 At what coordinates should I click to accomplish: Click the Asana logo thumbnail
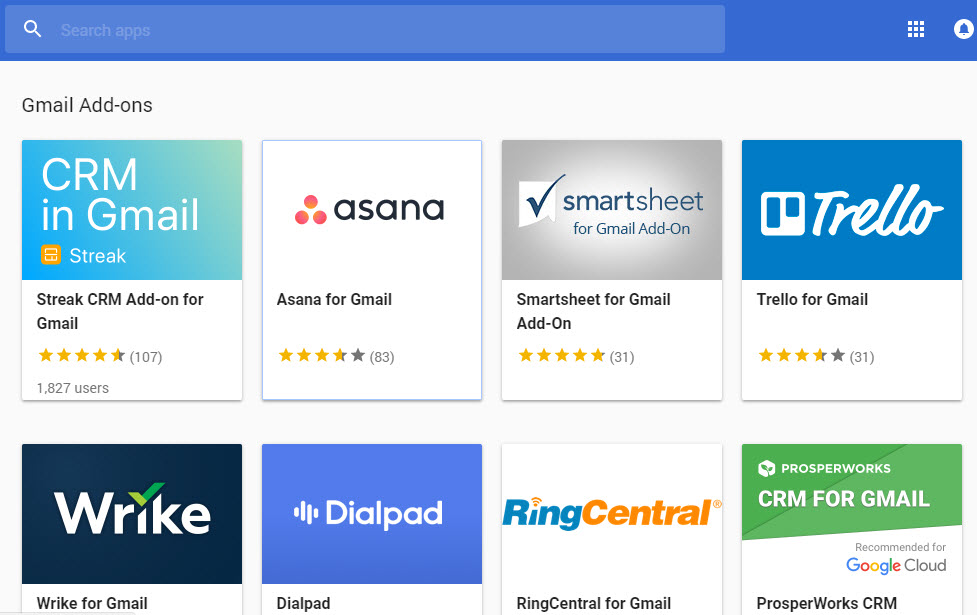tap(372, 210)
